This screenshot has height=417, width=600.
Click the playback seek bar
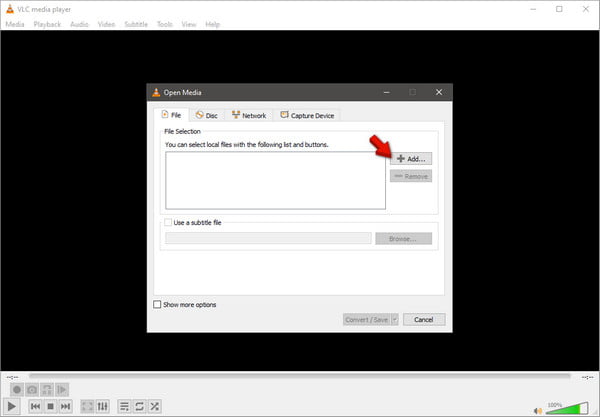(300, 376)
